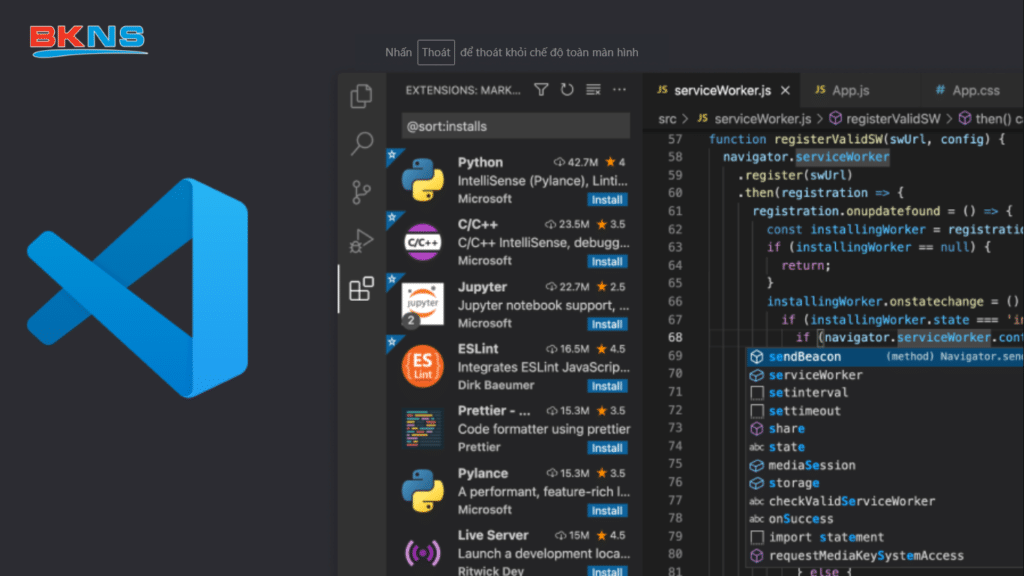Open the Explorer sidebar icon
Screen dimensions: 1024x576
coord(360,95)
